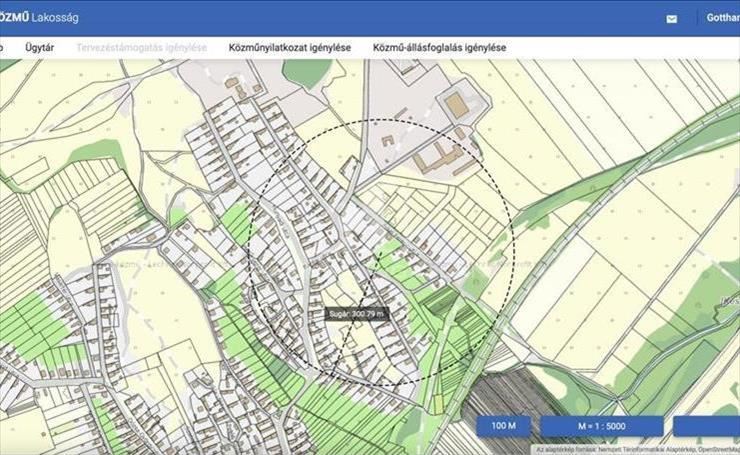Open the M = 1 : 5000 scale selector

(602, 426)
